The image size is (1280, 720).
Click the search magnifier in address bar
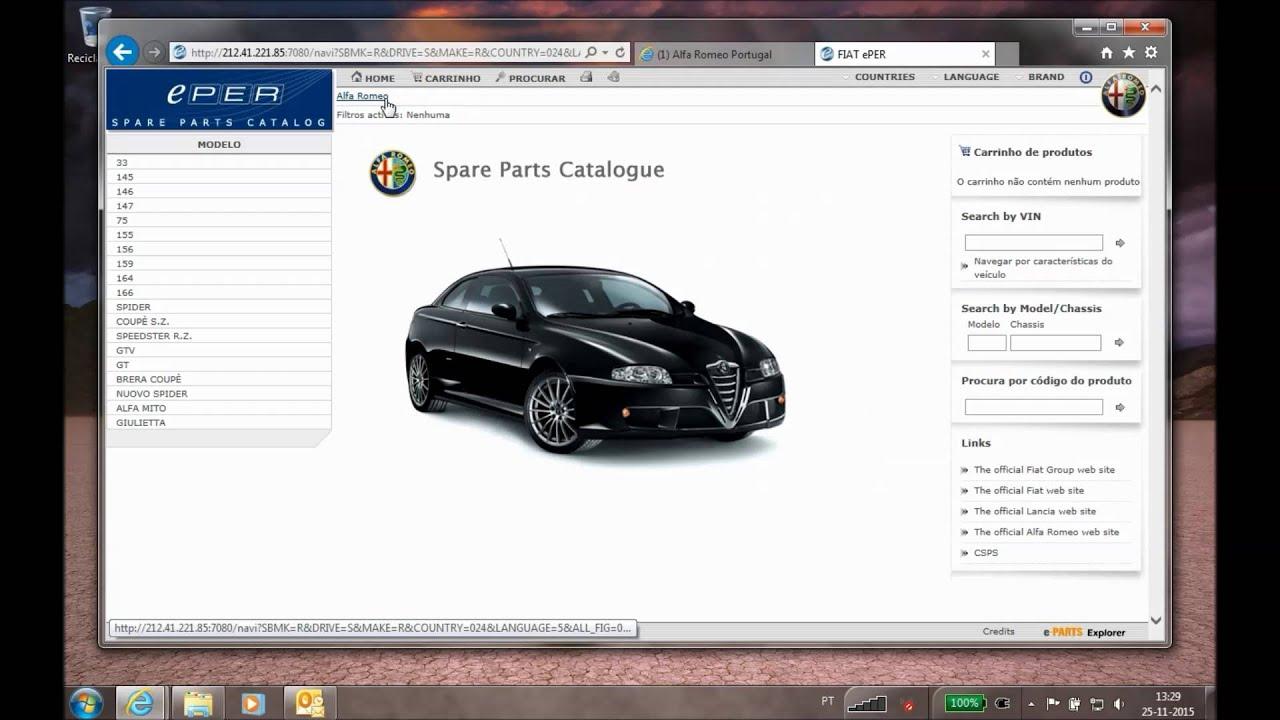pyautogui.click(x=591, y=52)
